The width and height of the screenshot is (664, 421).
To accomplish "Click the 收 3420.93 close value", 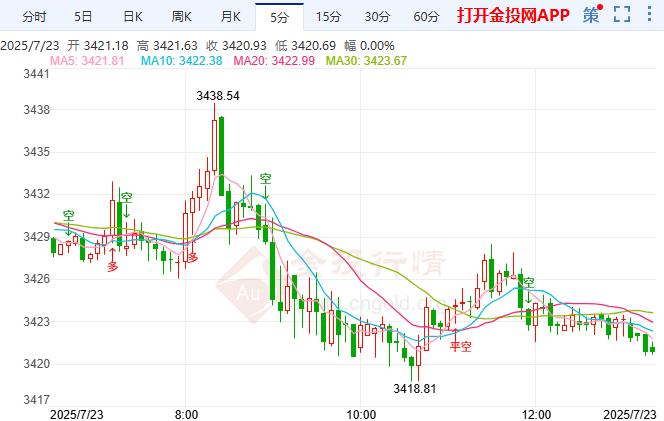I will click(236, 46).
